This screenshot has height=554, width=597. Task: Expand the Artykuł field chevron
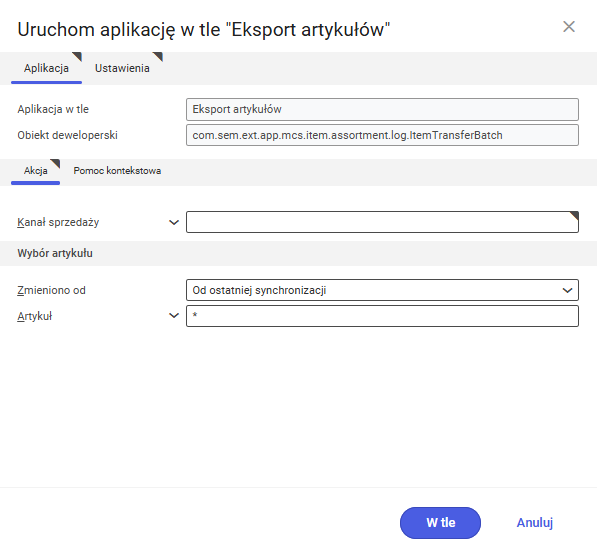pyautogui.click(x=174, y=316)
